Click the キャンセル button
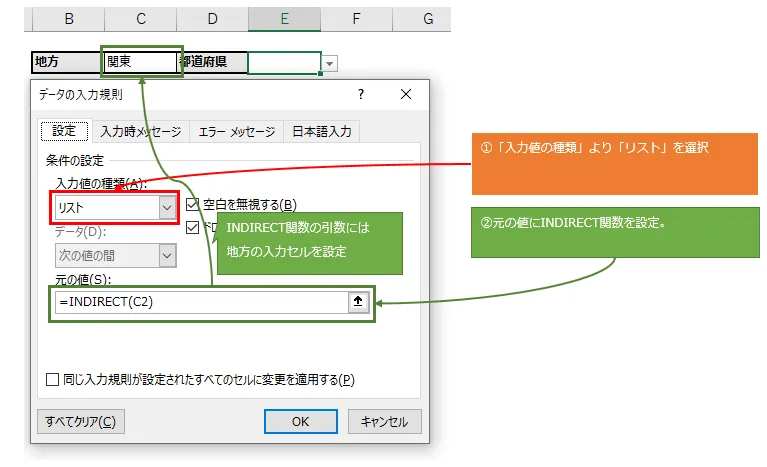This screenshot has height=467, width=767. point(384,422)
